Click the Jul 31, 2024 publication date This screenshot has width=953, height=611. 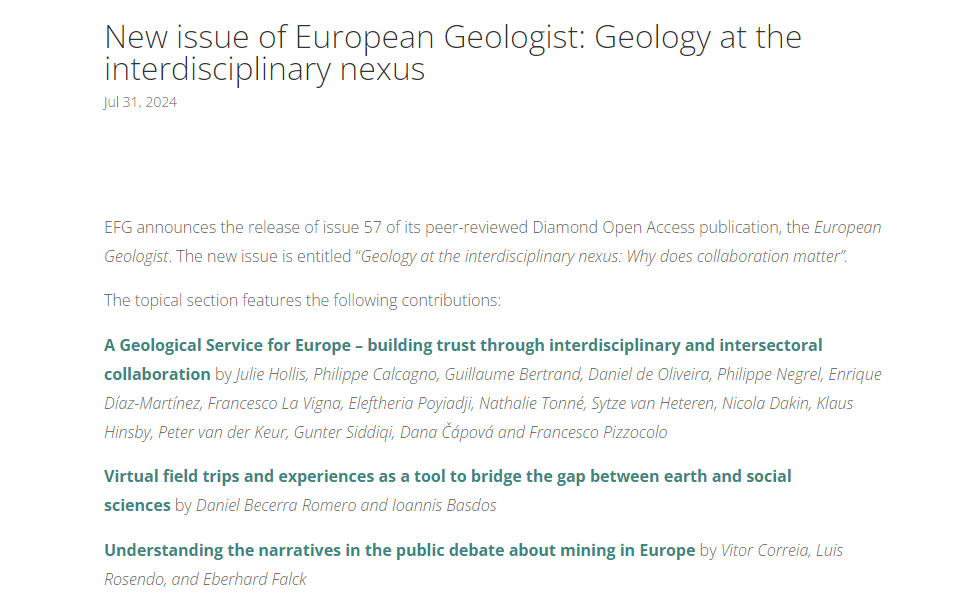[140, 102]
